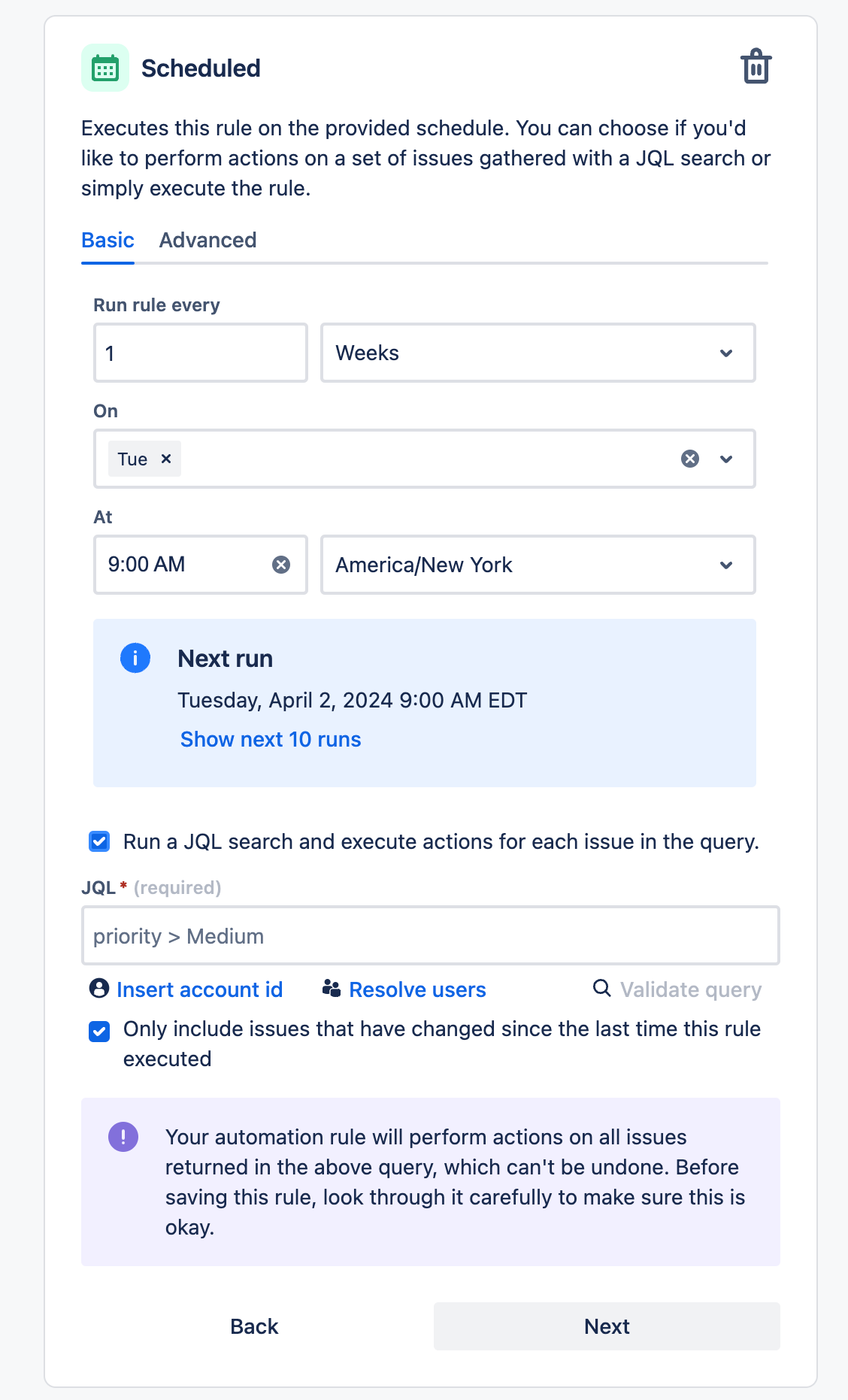The height and width of the screenshot is (1400, 848).
Task: Click the Next button
Action: pyautogui.click(x=607, y=1326)
